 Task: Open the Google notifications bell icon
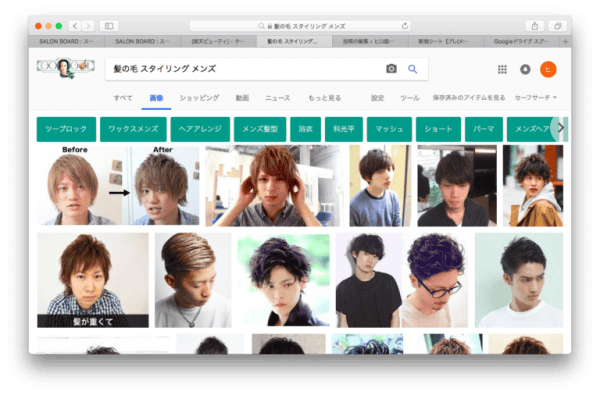pyautogui.click(x=525, y=69)
